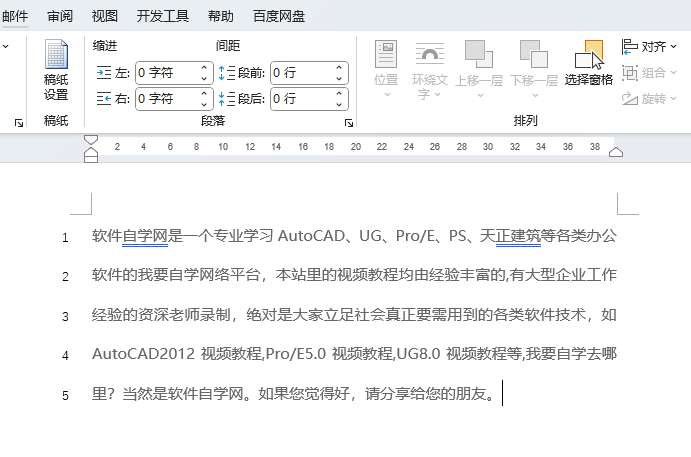Image resolution: width=691 pixels, height=457 pixels.
Task: Expand the 位置 dropdown arrow
Action: click(387, 95)
